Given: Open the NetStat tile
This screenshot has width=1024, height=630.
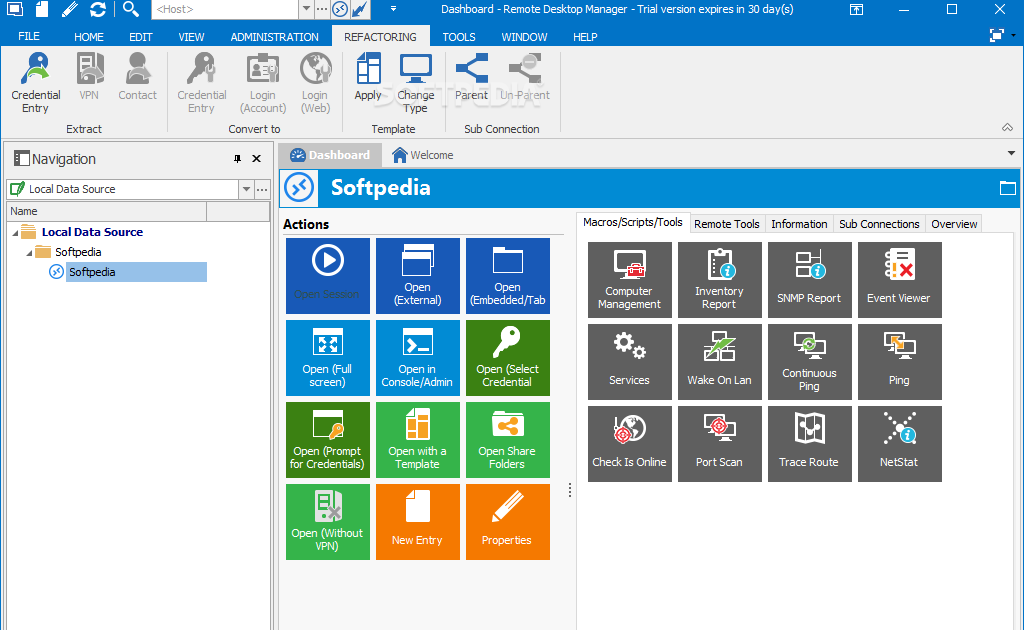Looking at the screenshot, I should click(899, 444).
